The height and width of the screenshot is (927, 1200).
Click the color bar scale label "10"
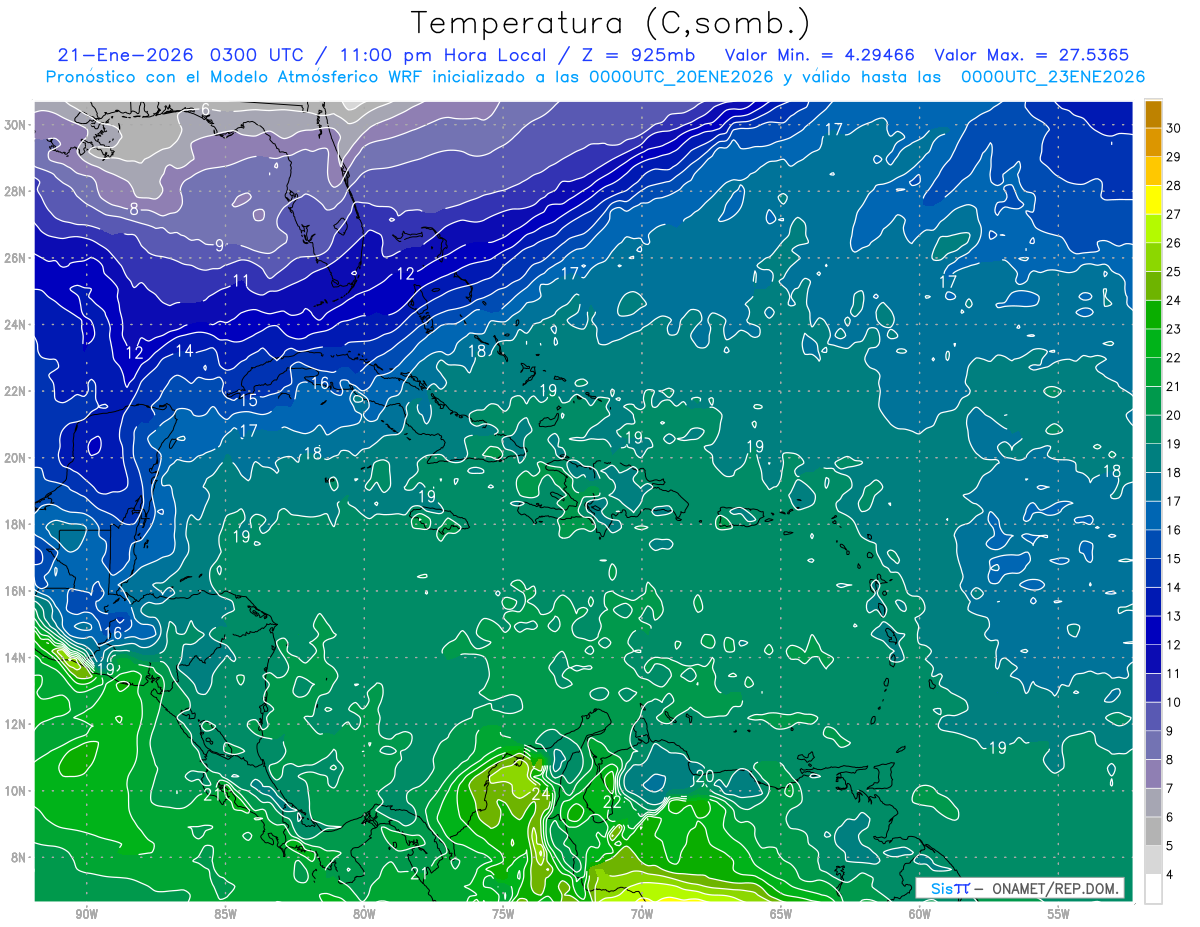click(1174, 703)
